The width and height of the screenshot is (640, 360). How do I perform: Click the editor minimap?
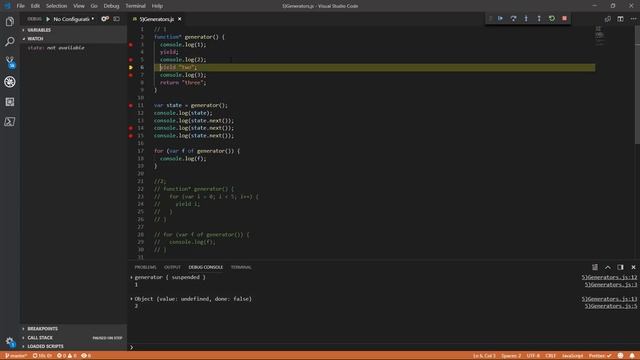pyautogui.click(x=600, y=36)
